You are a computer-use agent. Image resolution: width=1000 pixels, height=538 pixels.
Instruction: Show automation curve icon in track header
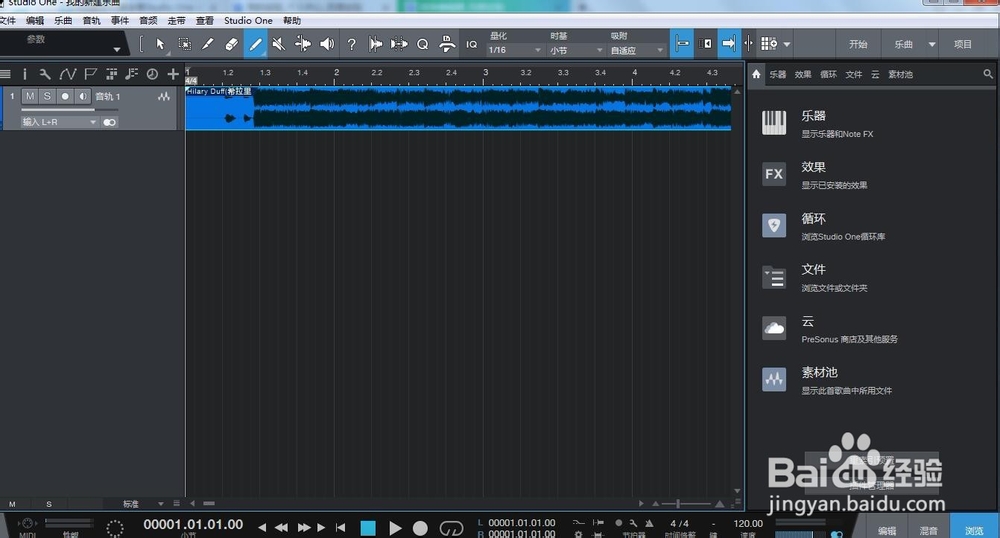pos(68,74)
